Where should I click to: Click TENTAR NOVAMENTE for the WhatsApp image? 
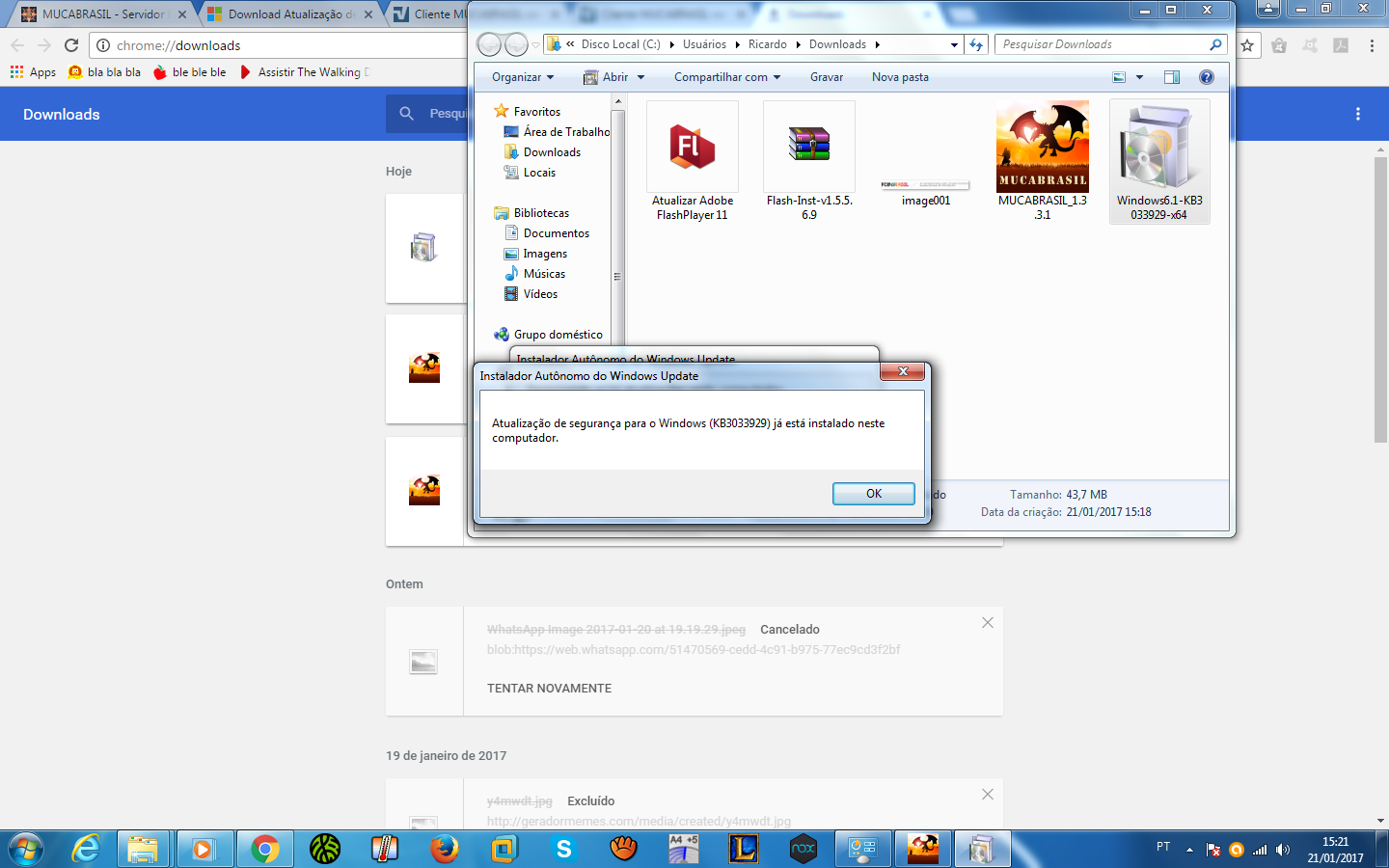pos(549,689)
